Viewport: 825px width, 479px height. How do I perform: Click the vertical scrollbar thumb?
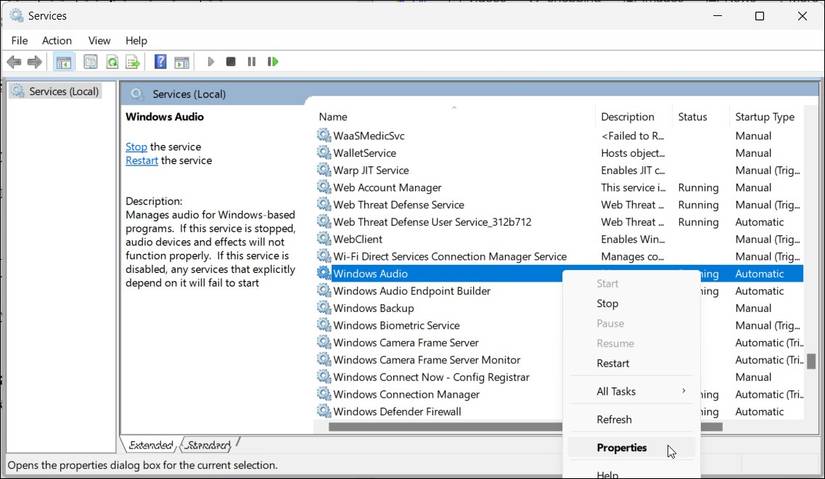[x=811, y=361]
